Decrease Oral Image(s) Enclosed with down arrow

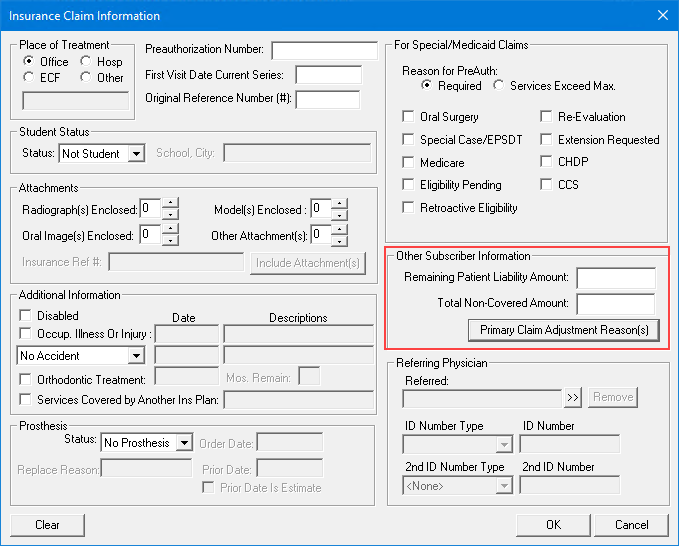[x=171, y=240]
